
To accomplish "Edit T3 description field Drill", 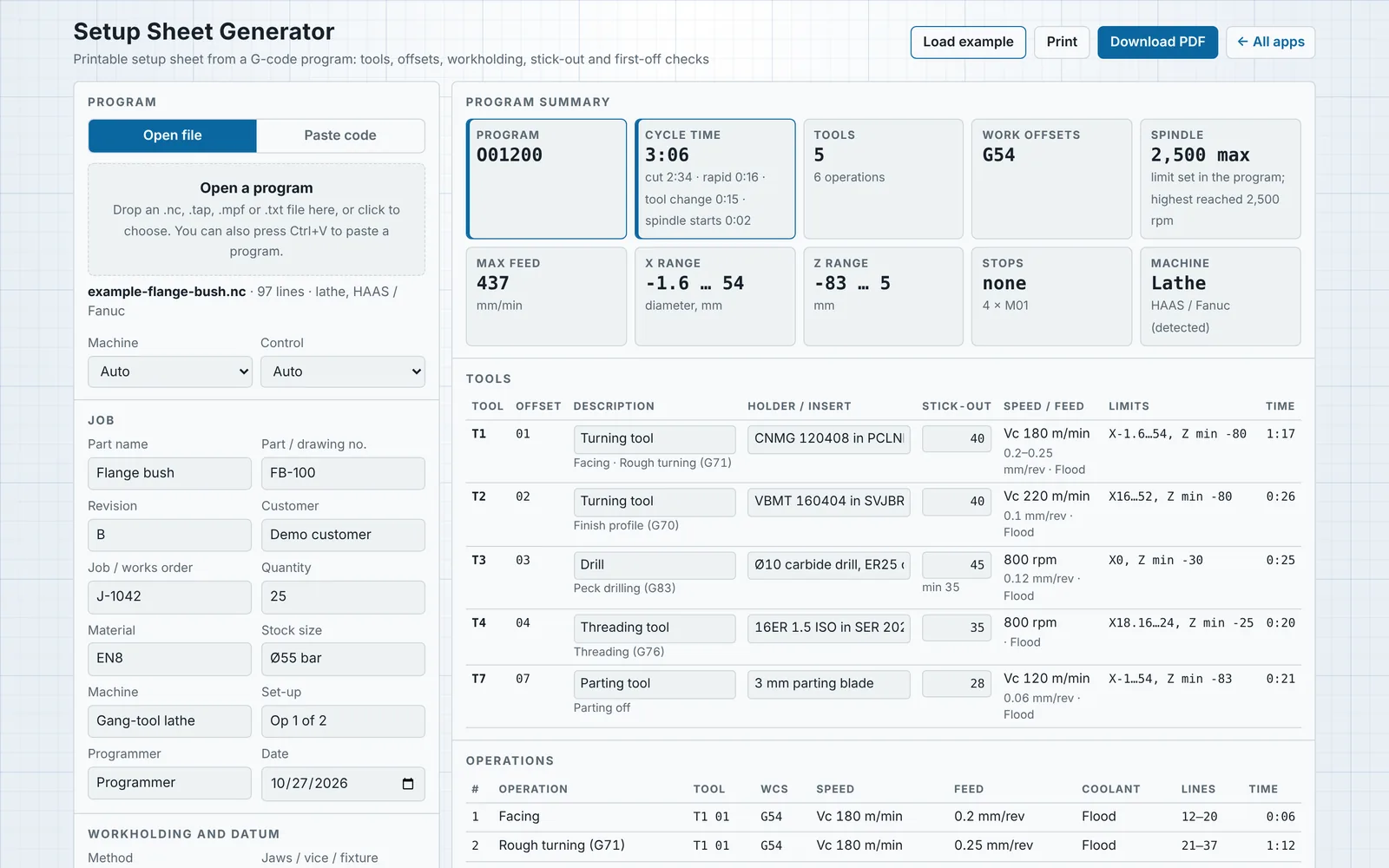I will point(655,564).
